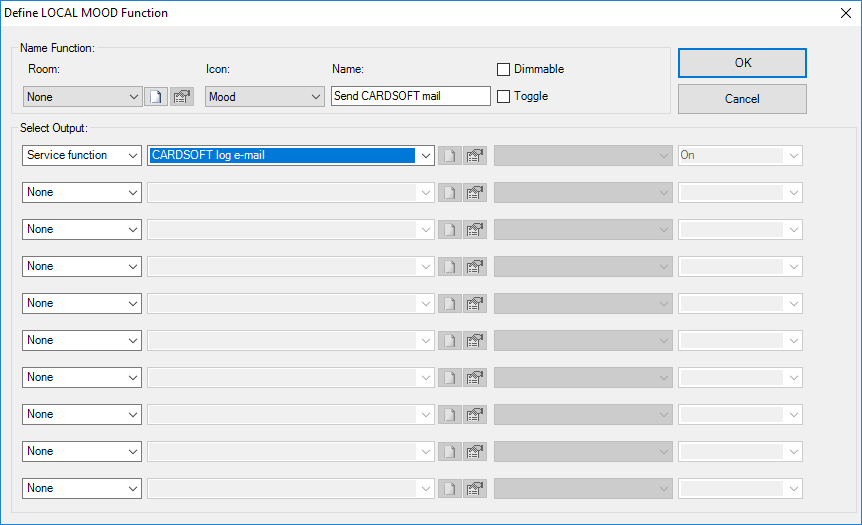
Task: Click the new room icon beside Room dropdown
Action: click(x=156, y=97)
